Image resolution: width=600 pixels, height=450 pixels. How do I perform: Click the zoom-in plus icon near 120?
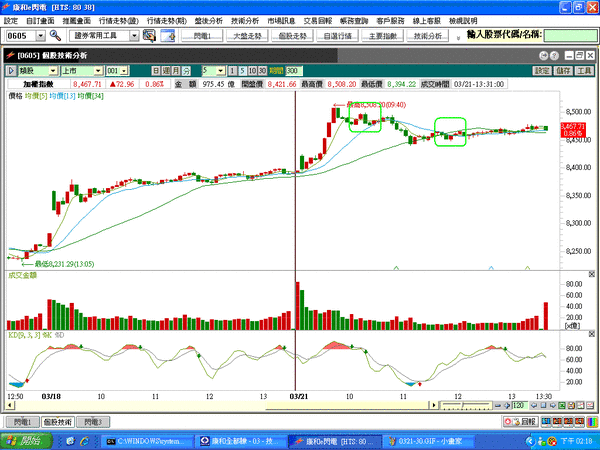[507, 406]
